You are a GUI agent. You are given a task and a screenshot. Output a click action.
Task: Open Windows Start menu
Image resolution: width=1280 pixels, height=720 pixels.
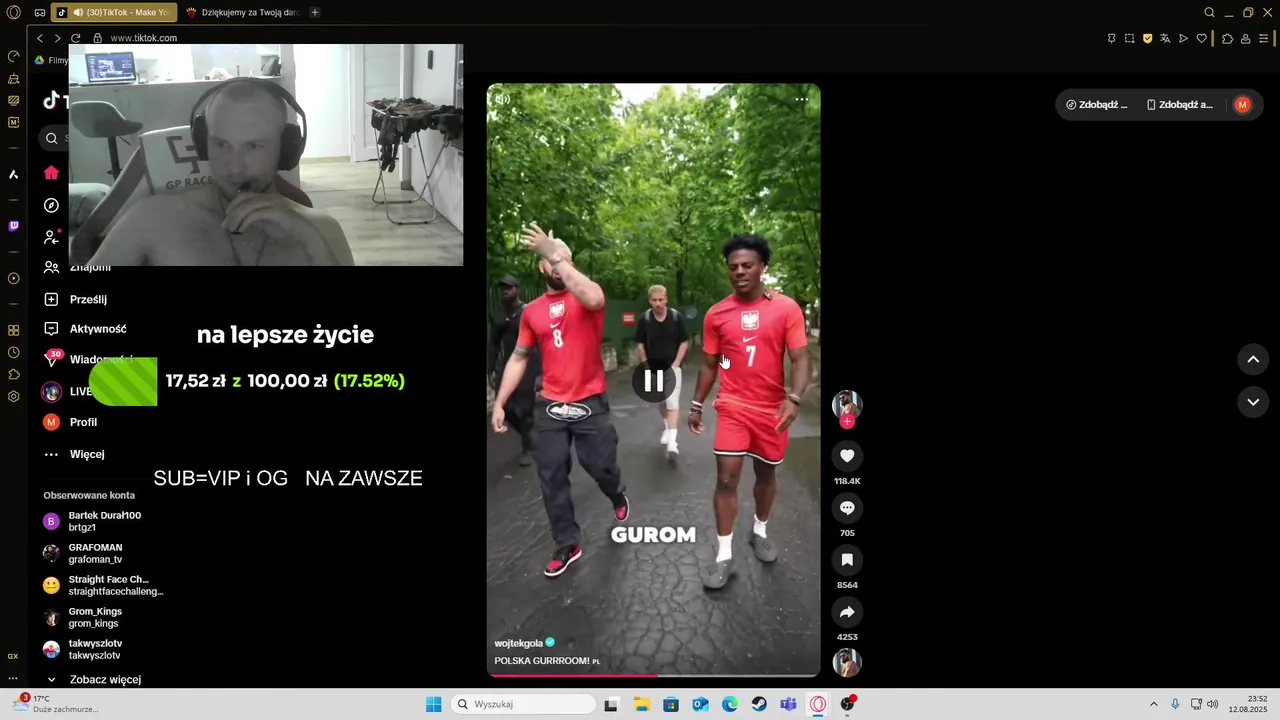[x=433, y=704]
